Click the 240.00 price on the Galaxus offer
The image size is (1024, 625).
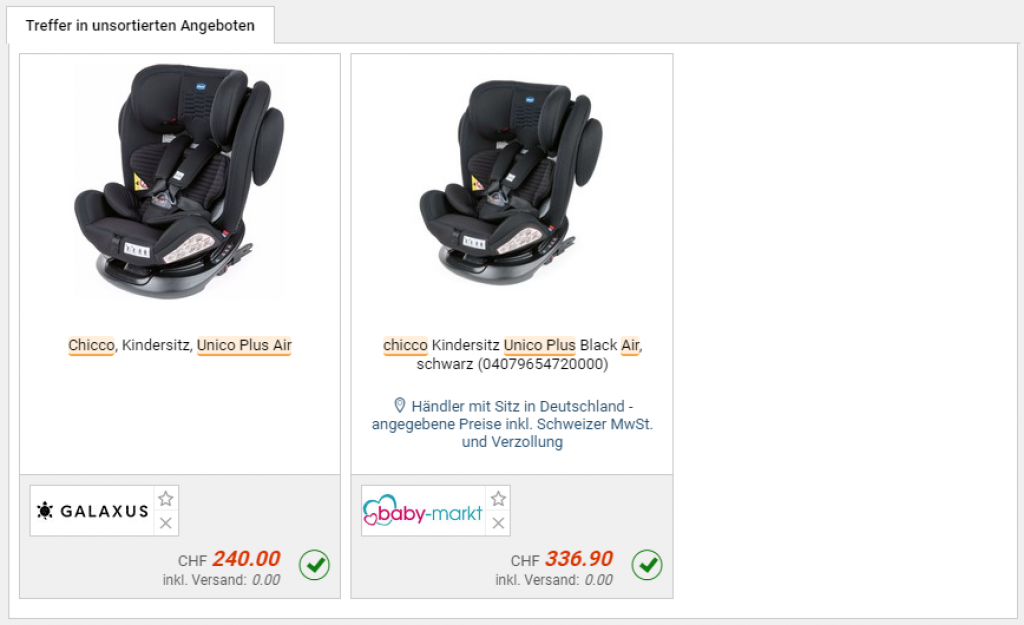(246, 559)
